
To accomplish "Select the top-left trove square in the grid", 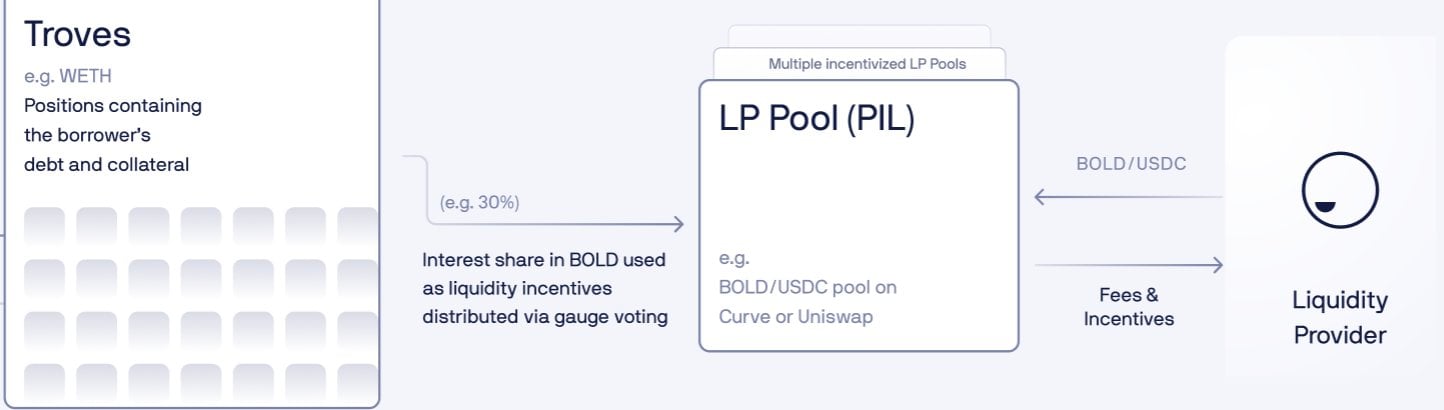I will [45, 225].
